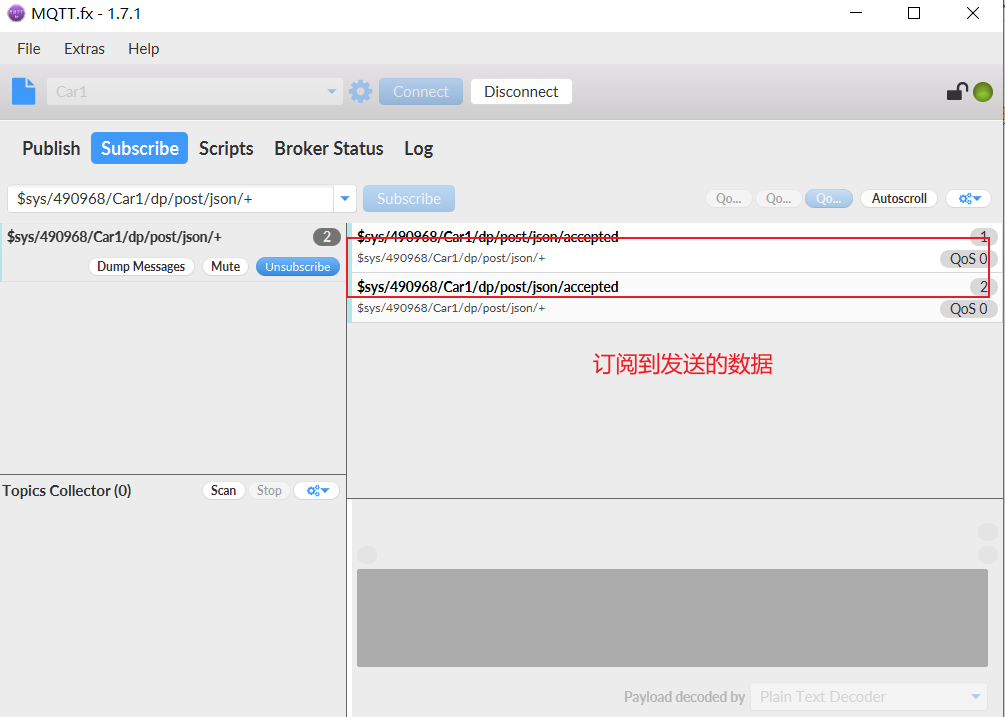Open the File menu
The width and height of the screenshot is (1005, 717).
click(29, 49)
